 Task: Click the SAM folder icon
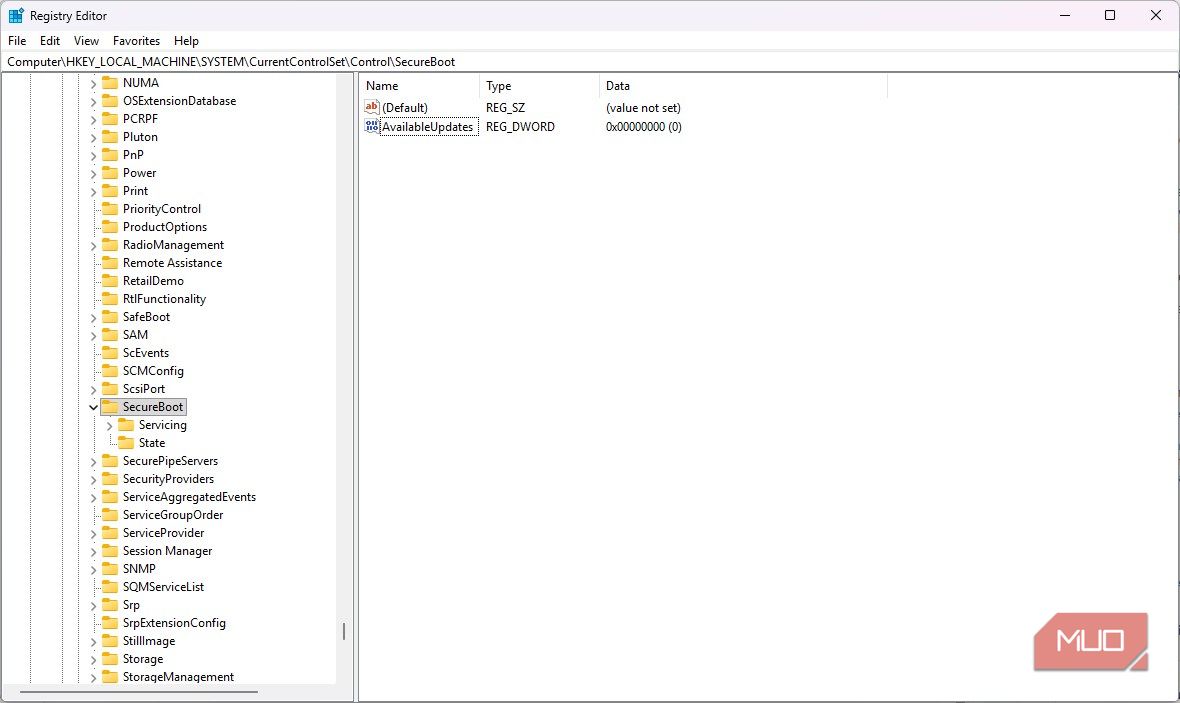[110, 335]
